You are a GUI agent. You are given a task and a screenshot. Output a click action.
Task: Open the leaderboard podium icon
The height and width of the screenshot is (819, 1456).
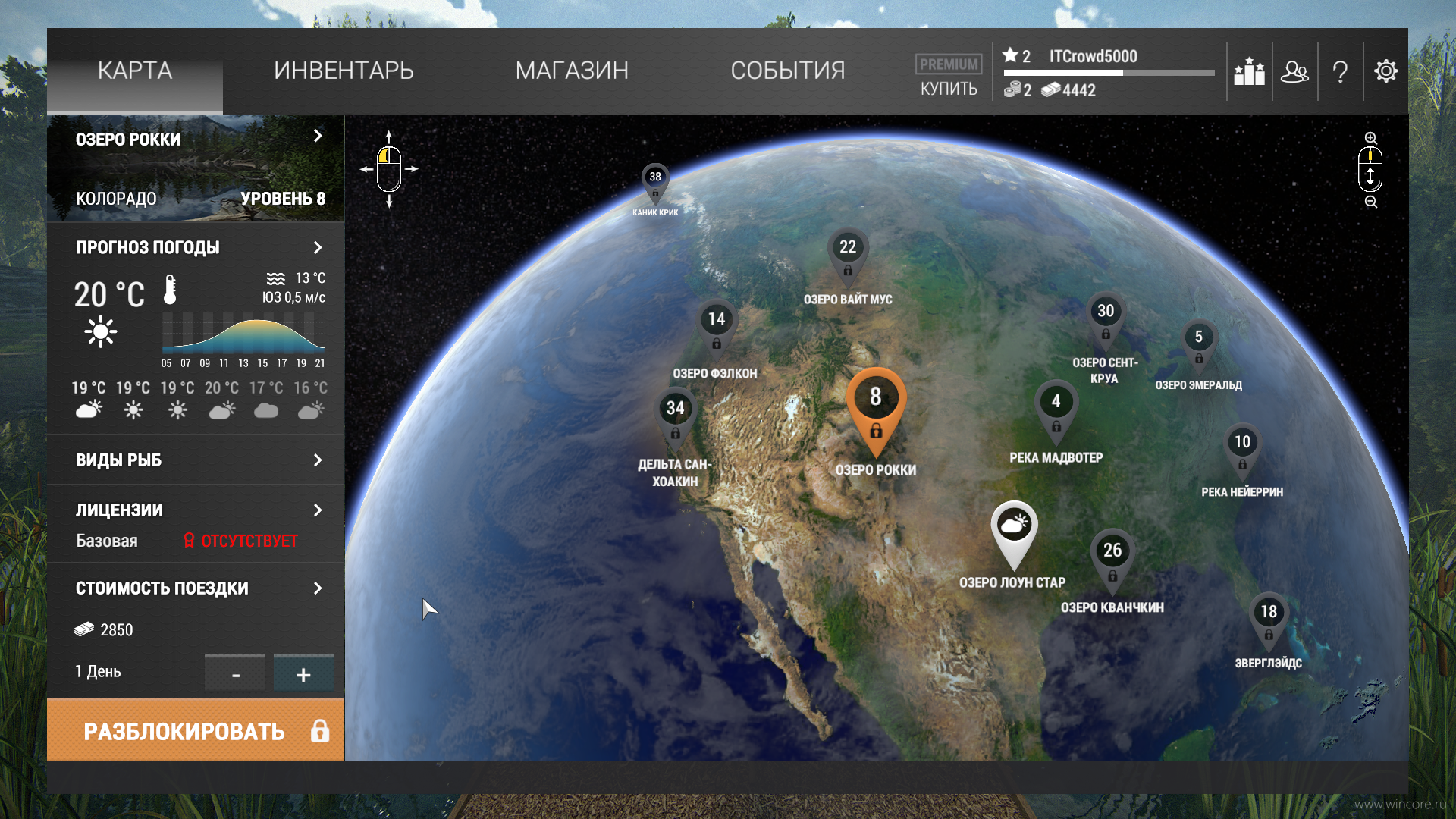coord(1249,71)
